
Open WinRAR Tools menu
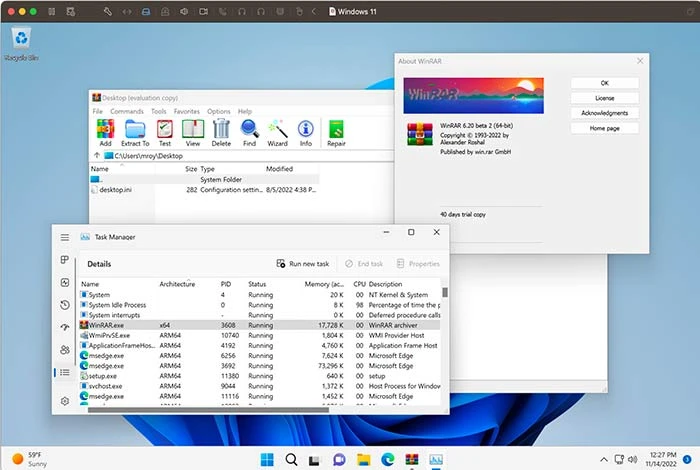click(x=158, y=111)
